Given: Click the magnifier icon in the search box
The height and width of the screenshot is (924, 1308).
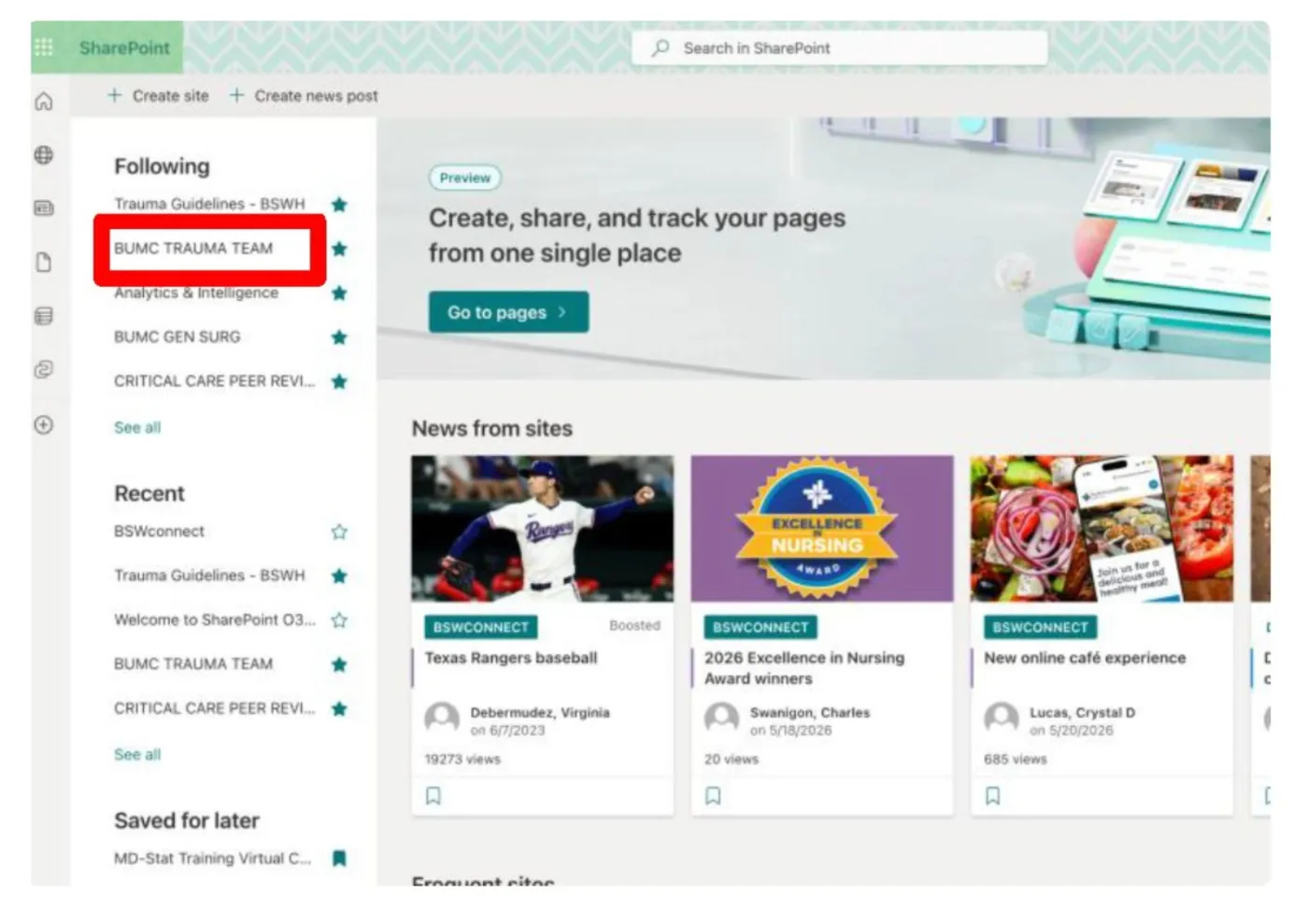Looking at the screenshot, I should (x=661, y=48).
